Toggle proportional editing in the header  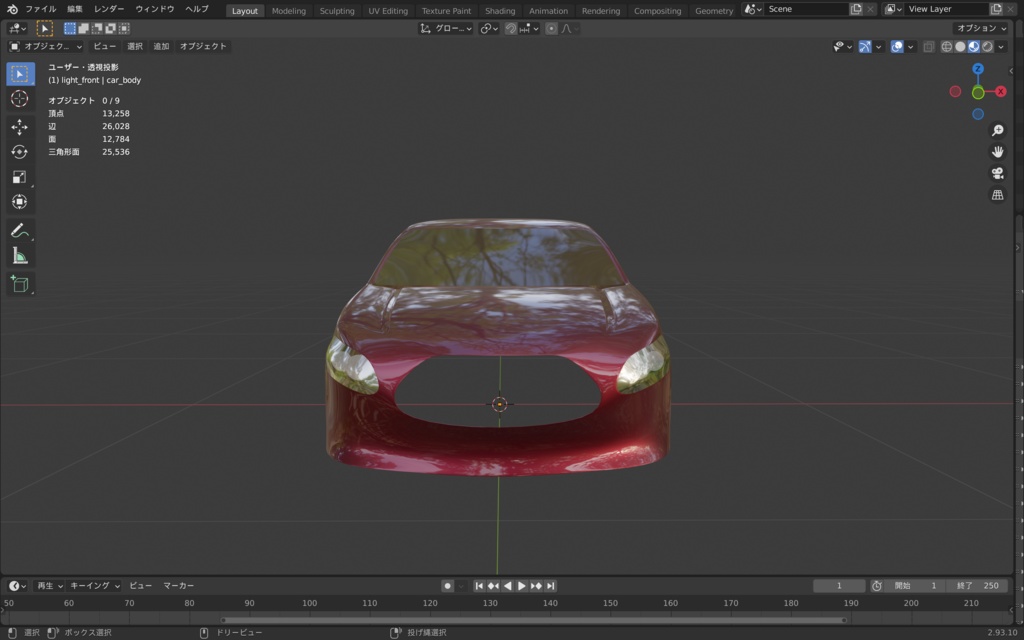tap(549, 28)
